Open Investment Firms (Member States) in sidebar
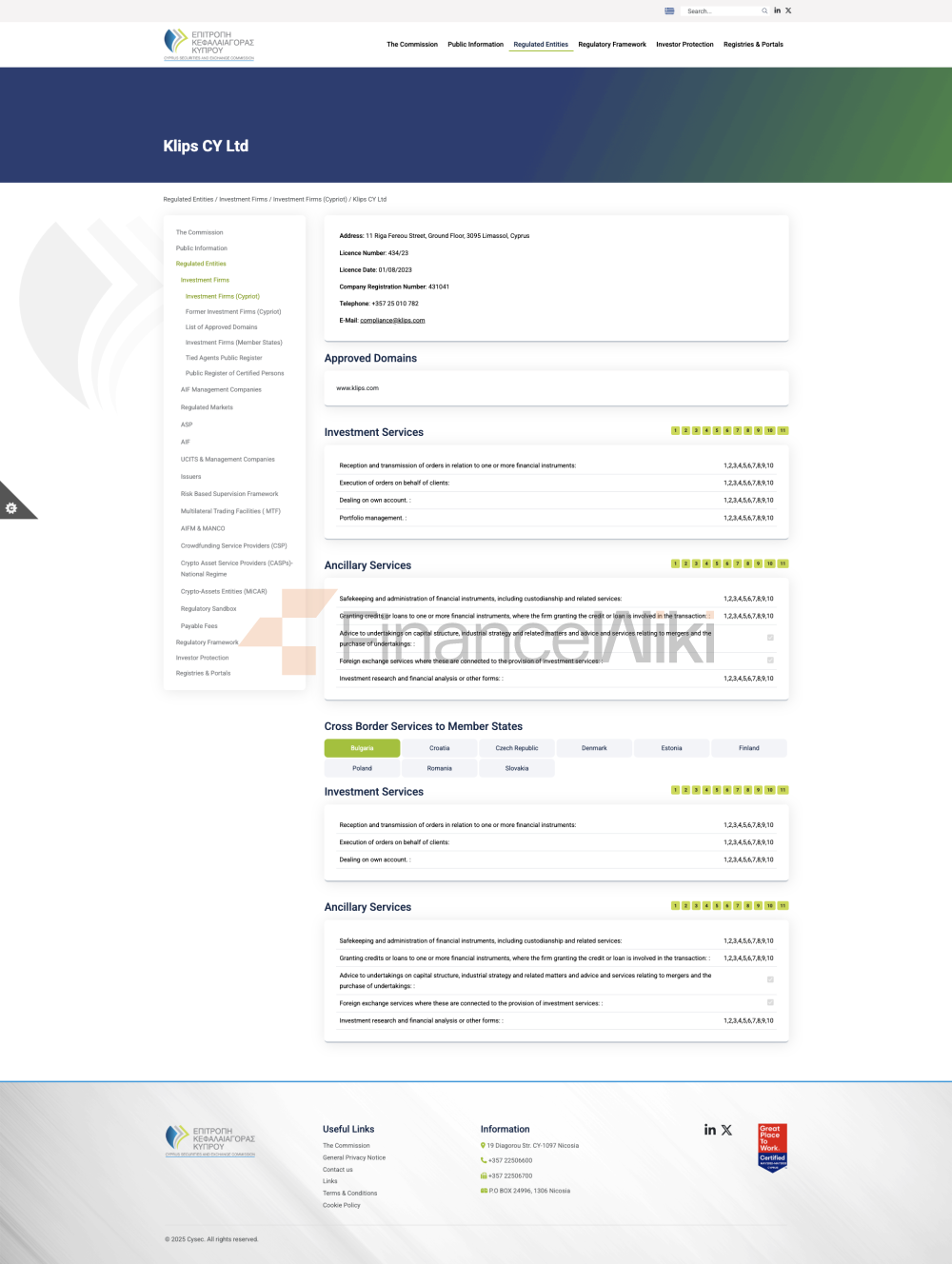Image resolution: width=952 pixels, height=1264 pixels. click(x=234, y=343)
